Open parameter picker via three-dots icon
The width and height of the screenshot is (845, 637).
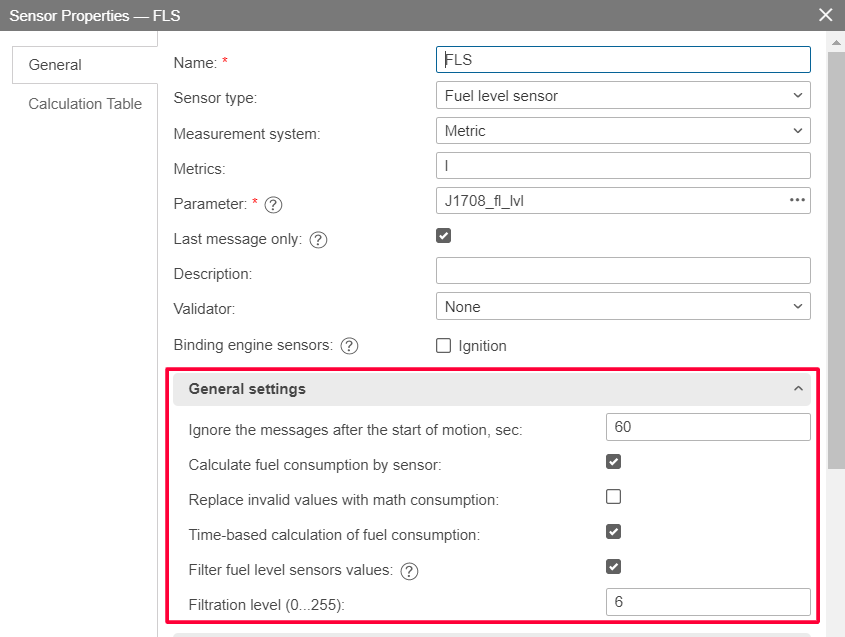tap(797, 200)
